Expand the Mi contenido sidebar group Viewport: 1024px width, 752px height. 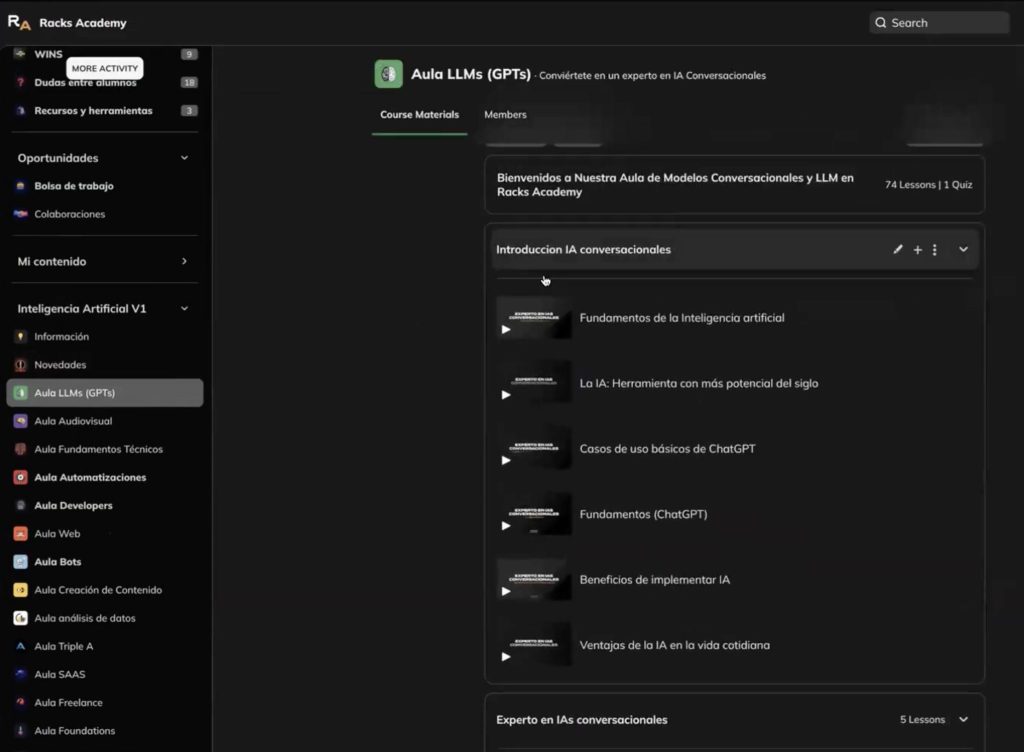pyautogui.click(x=184, y=262)
